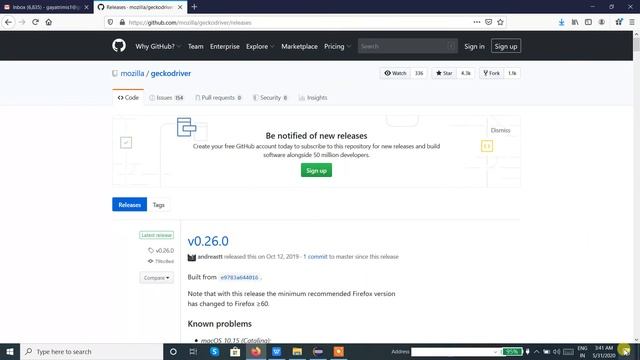
Task: Open Skype from the taskbar
Action: tap(215, 351)
